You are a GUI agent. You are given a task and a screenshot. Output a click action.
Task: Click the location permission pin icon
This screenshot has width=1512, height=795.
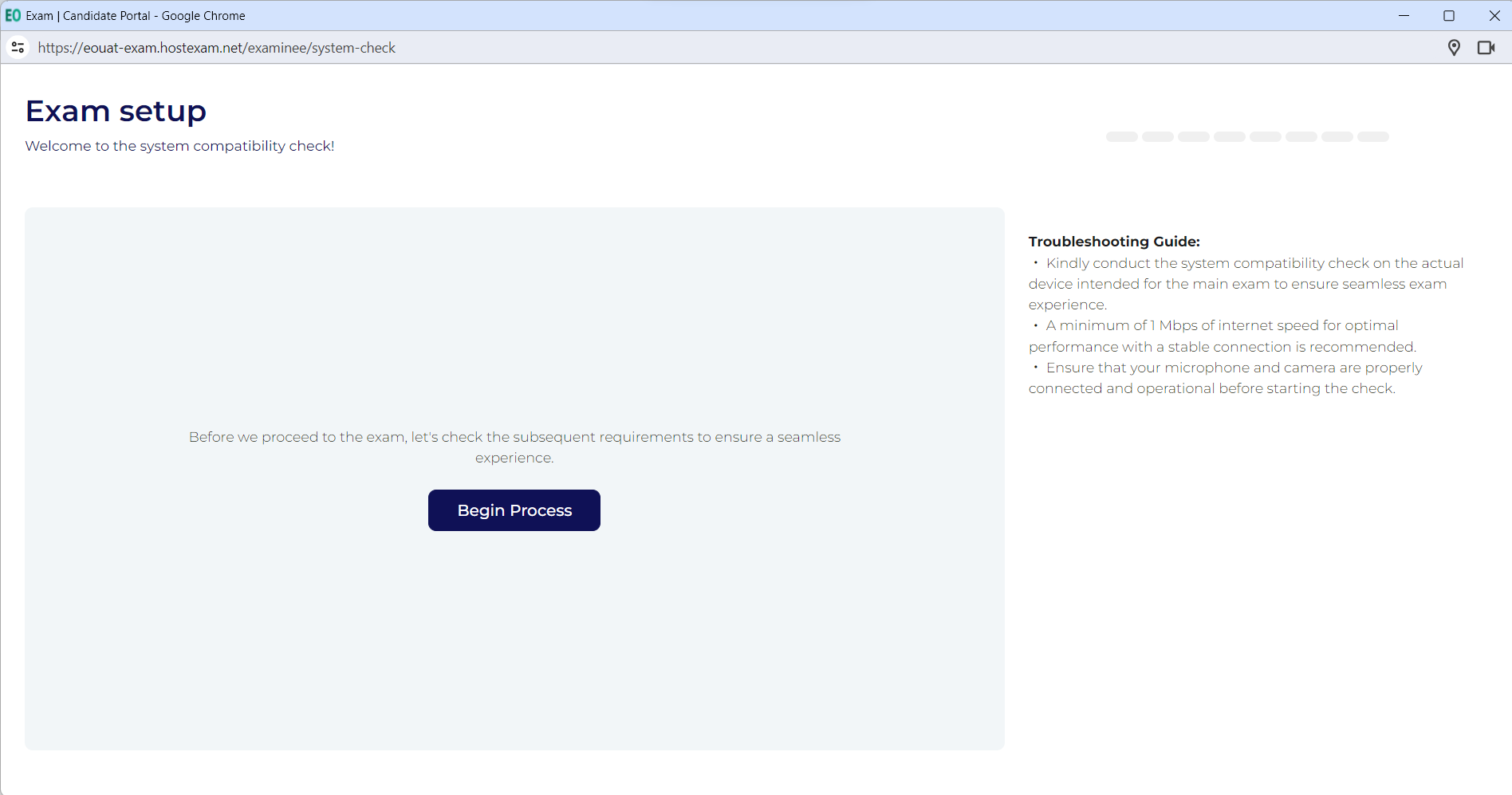(x=1454, y=48)
